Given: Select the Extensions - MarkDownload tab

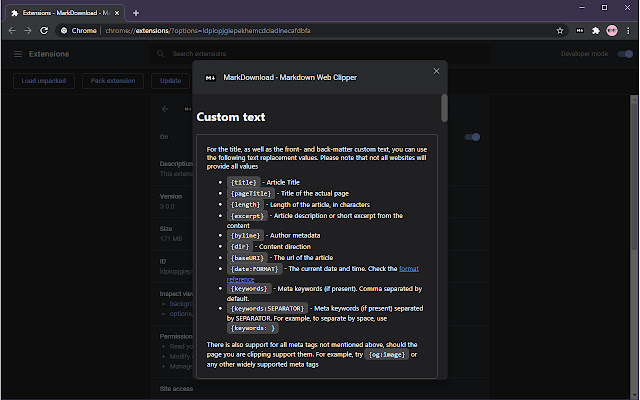Looking at the screenshot, I should click(x=62, y=12).
